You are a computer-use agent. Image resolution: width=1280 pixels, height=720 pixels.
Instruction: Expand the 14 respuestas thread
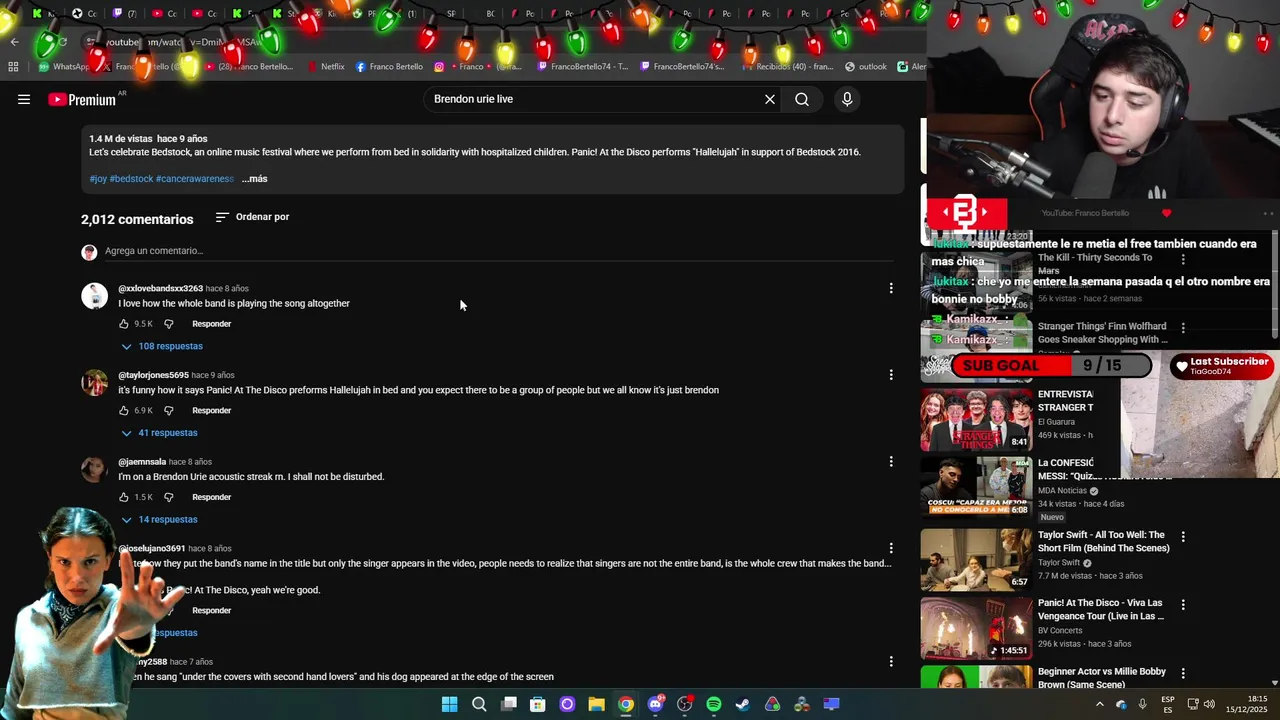tap(159, 520)
